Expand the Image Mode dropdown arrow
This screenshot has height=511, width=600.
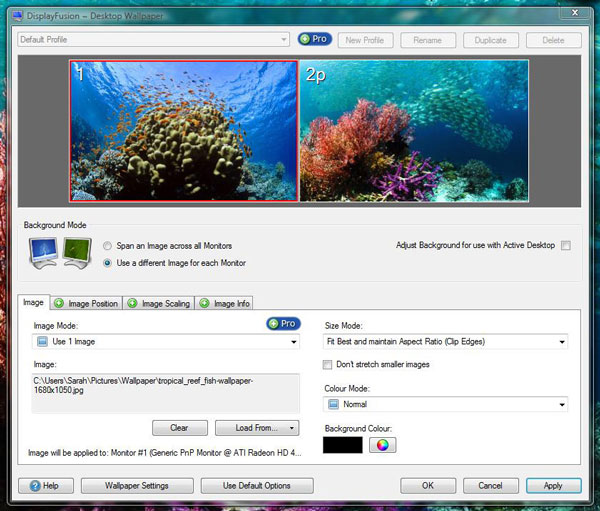click(x=293, y=342)
